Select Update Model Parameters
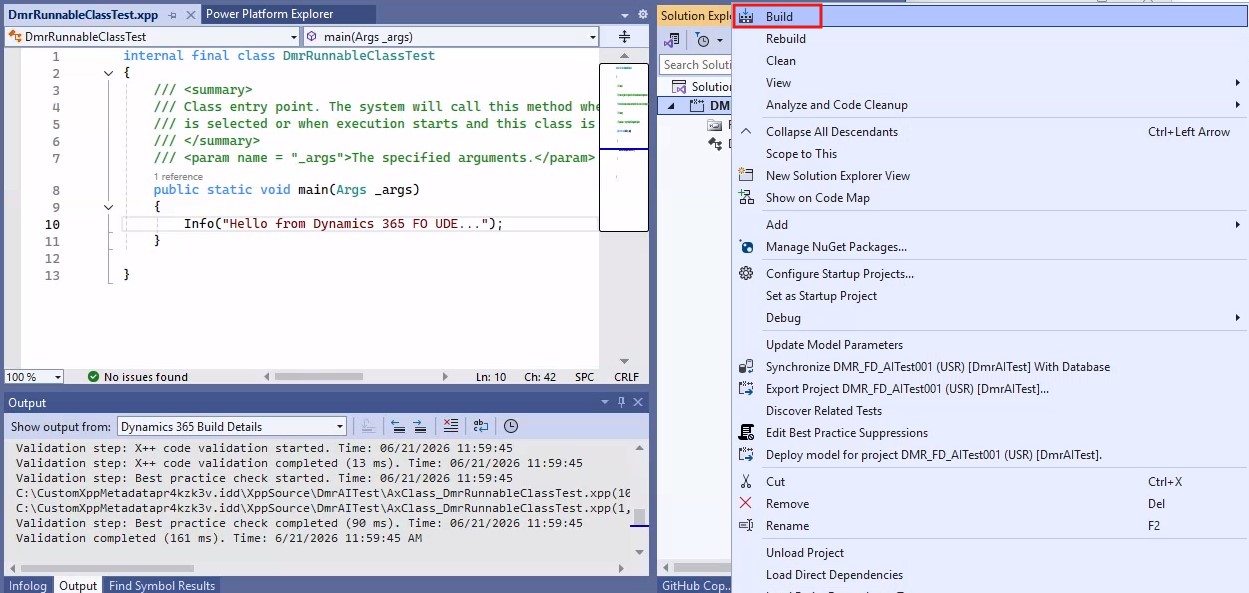The image size is (1249, 593). coord(990,344)
